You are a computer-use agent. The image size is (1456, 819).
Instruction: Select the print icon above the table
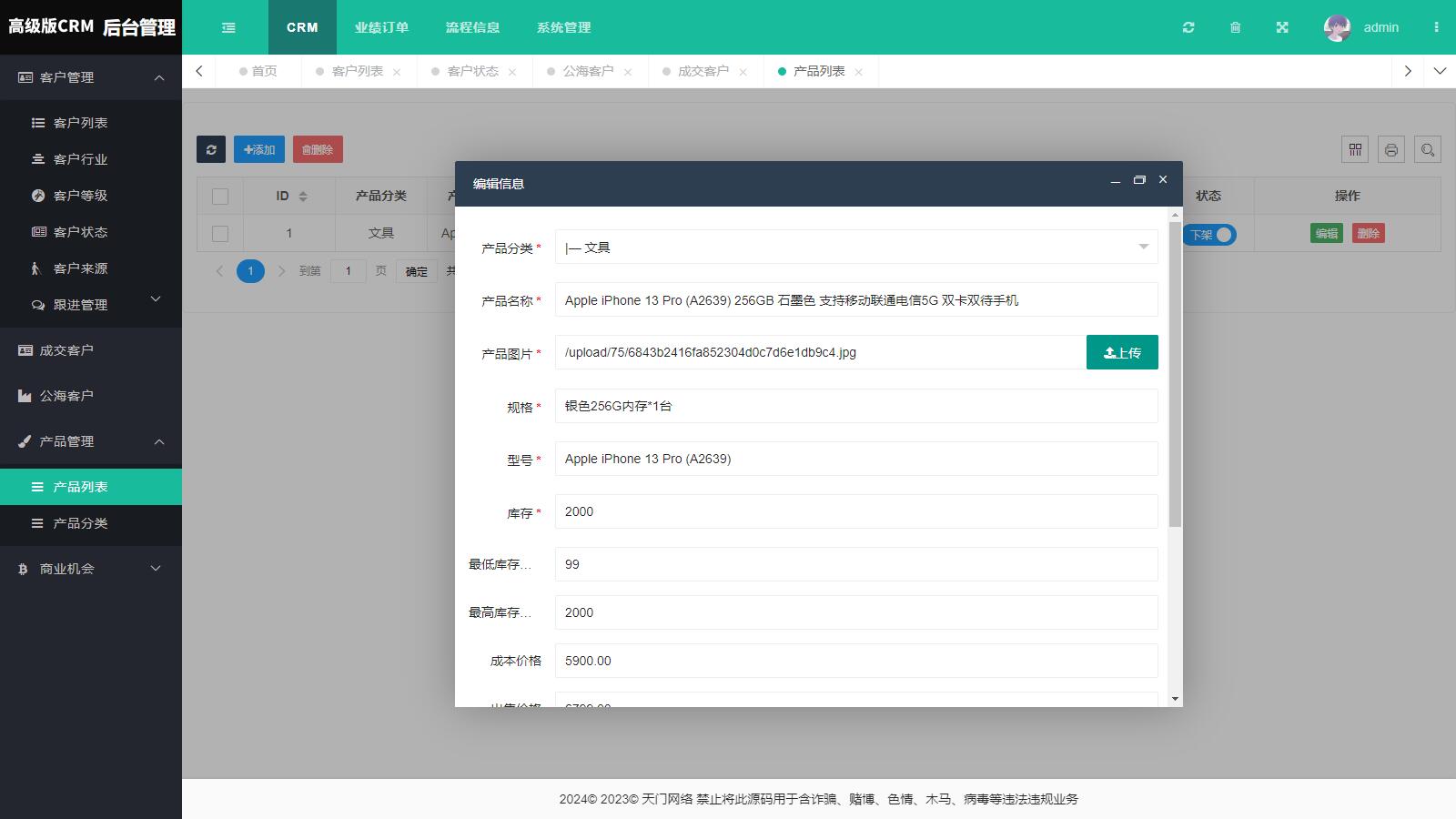[x=1391, y=149]
